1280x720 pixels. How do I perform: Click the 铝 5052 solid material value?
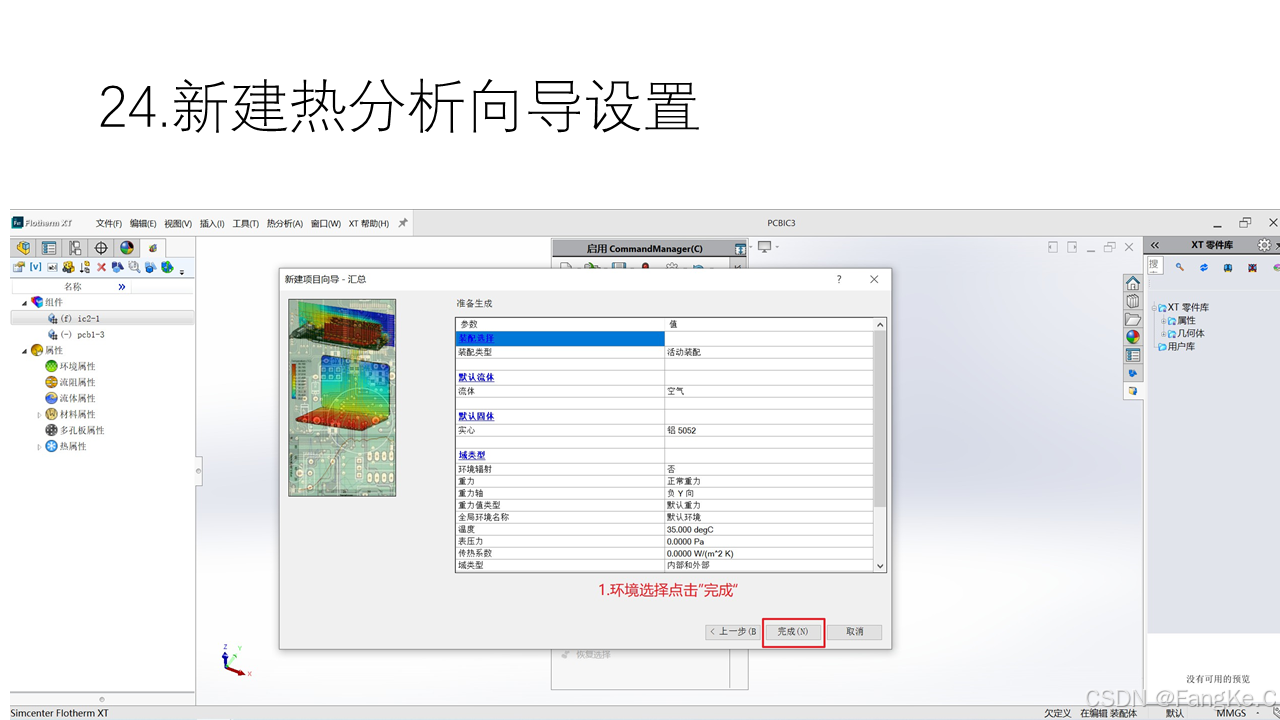[x=681, y=430]
